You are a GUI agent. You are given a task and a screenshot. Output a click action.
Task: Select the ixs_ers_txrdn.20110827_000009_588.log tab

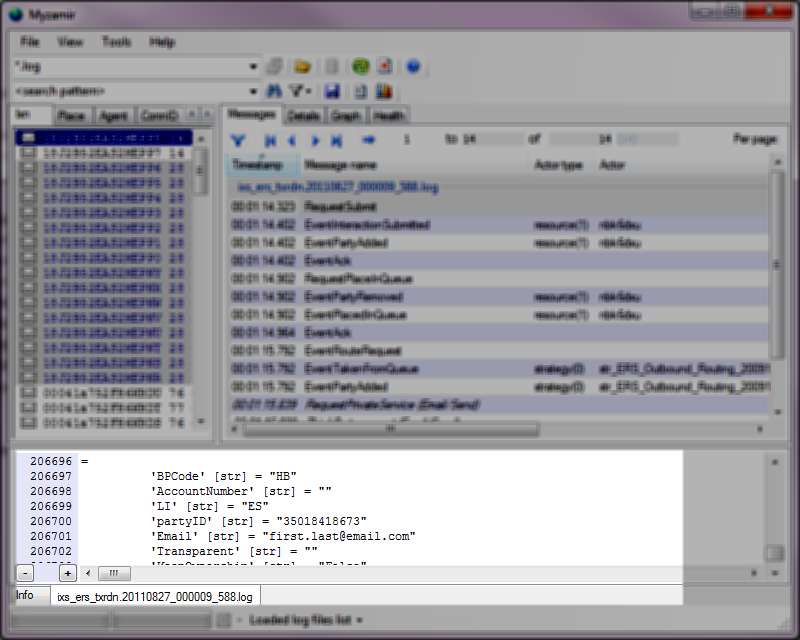tap(155, 596)
